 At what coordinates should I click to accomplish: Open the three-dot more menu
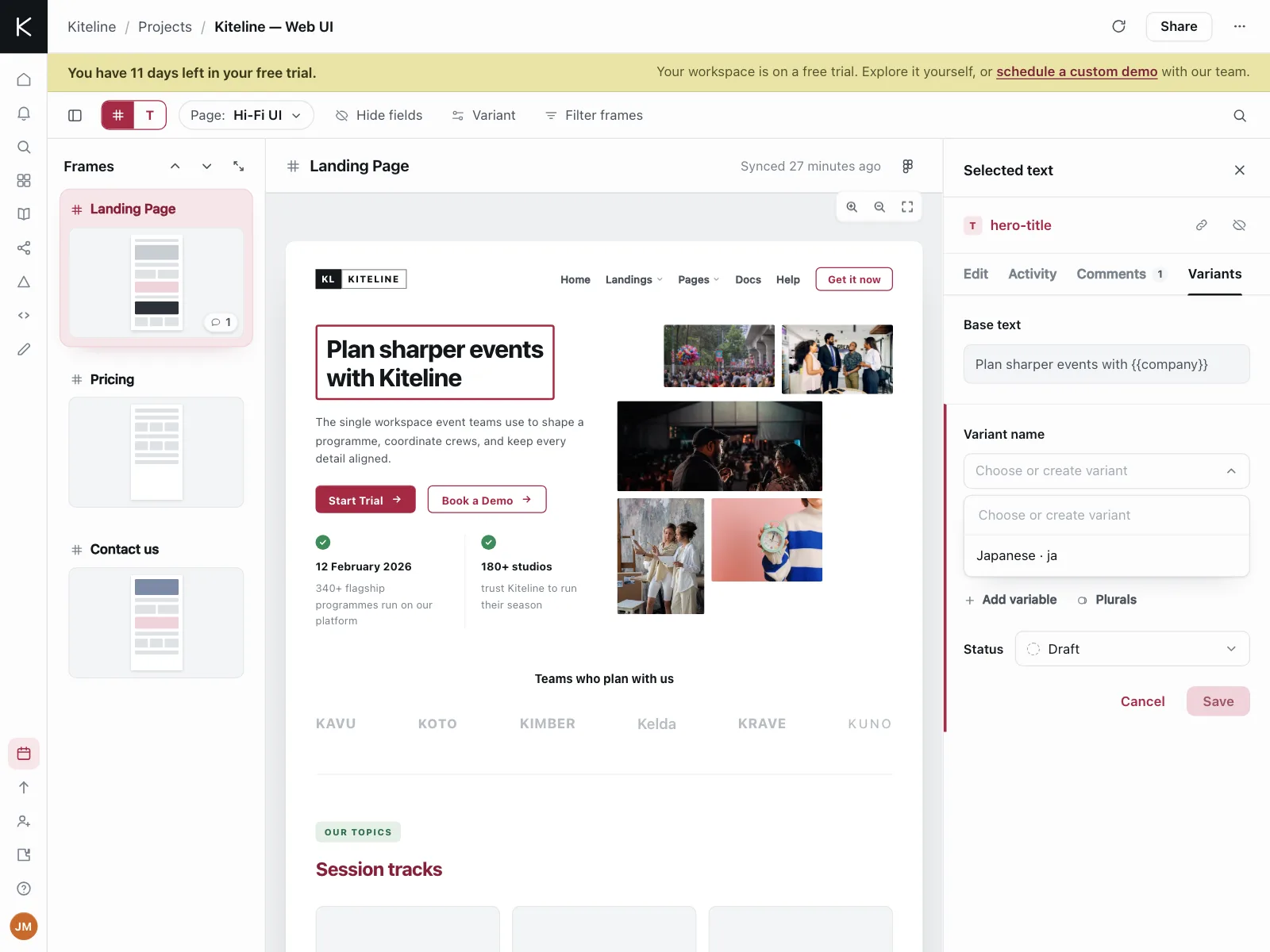[x=1239, y=26]
